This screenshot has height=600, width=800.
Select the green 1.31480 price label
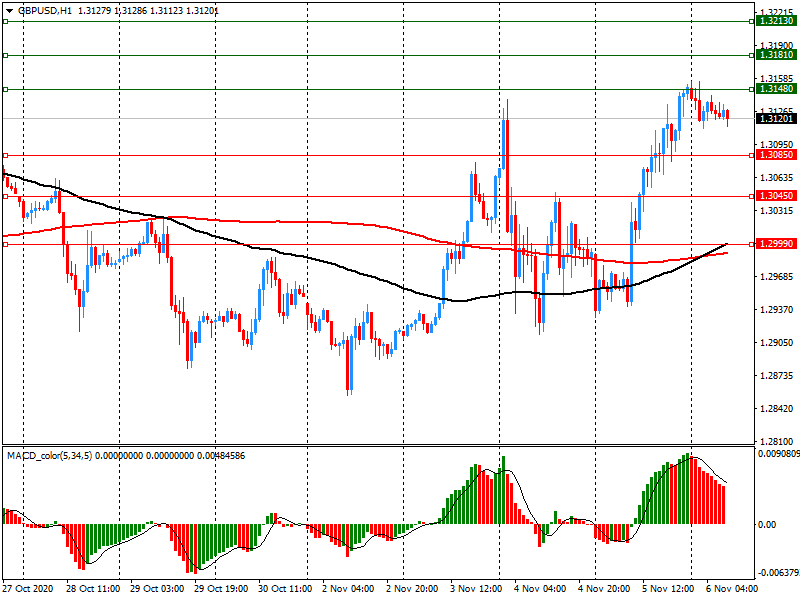[x=776, y=89]
